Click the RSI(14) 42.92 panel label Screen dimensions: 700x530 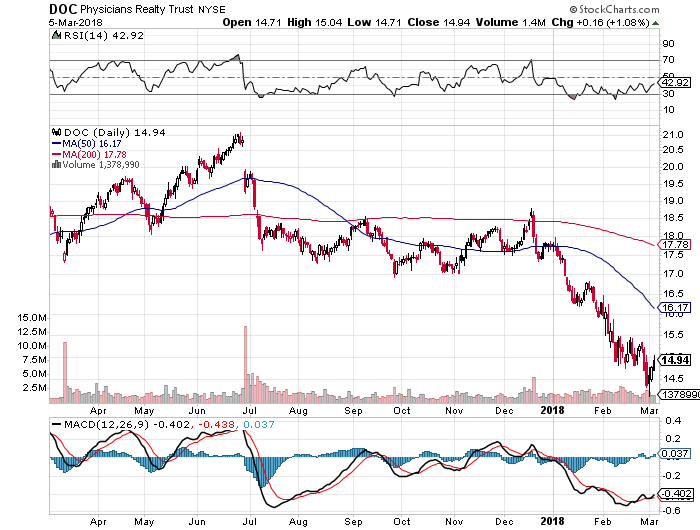(104, 35)
